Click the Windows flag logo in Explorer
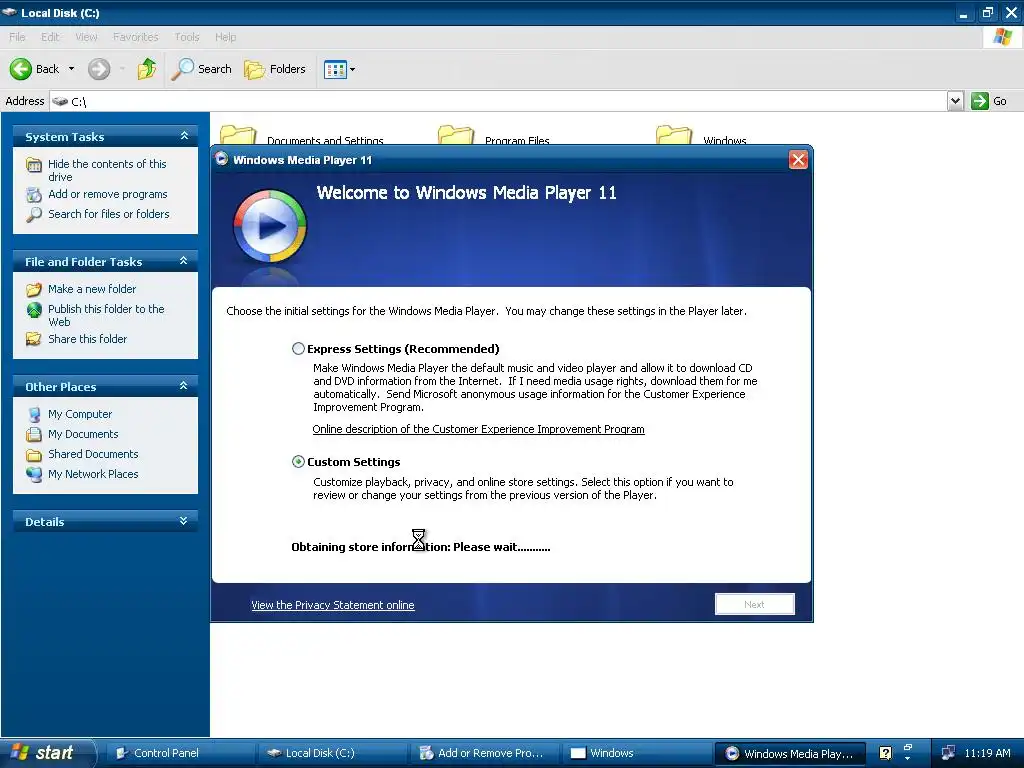The width and height of the screenshot is (1024, 768). click(1002, 37)
